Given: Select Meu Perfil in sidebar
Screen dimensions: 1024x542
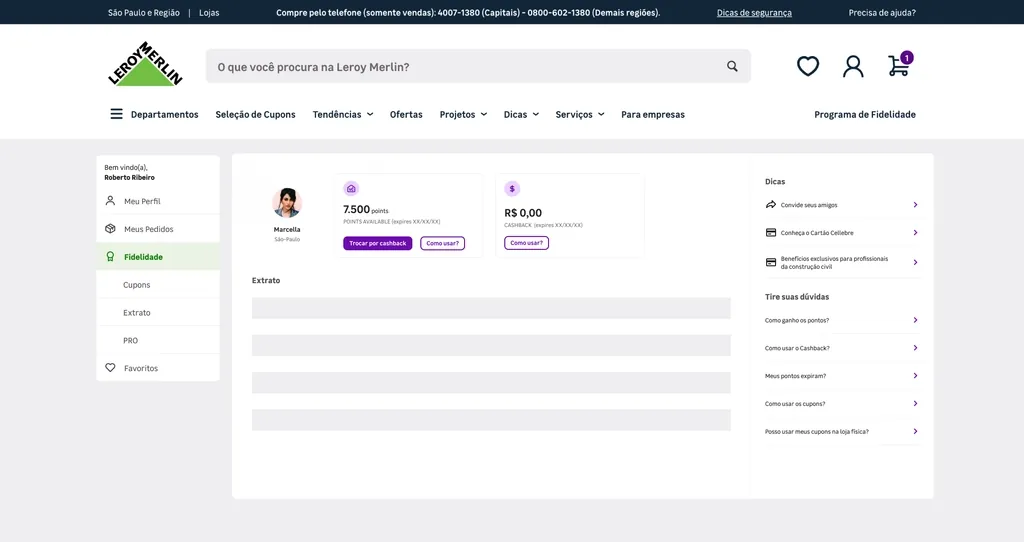Looking at the screenshot, I should tap(158, 201).
